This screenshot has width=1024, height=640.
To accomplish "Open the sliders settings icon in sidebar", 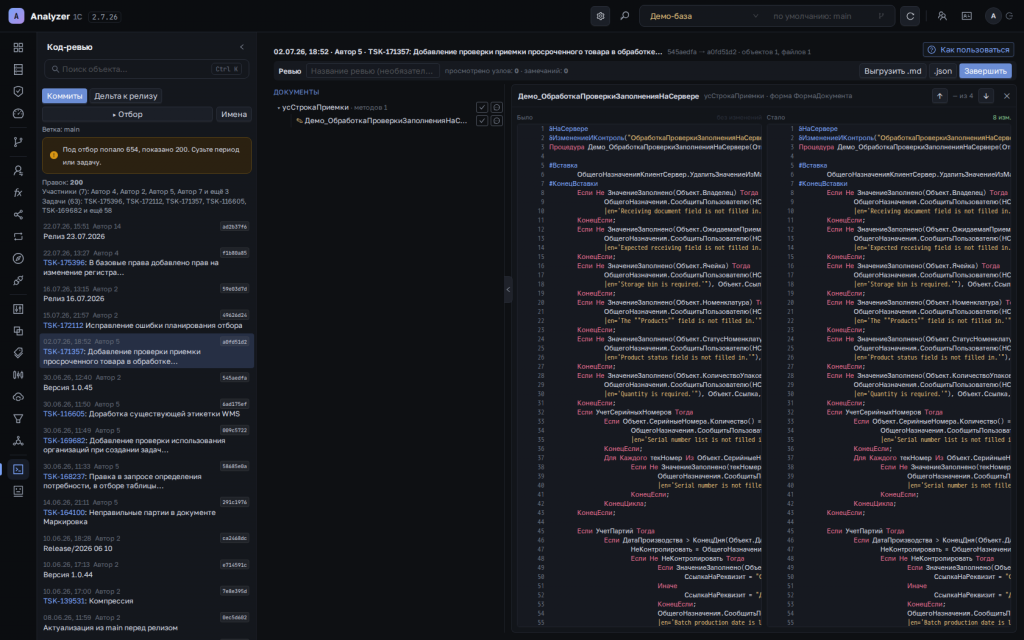I will pos(18,309).
